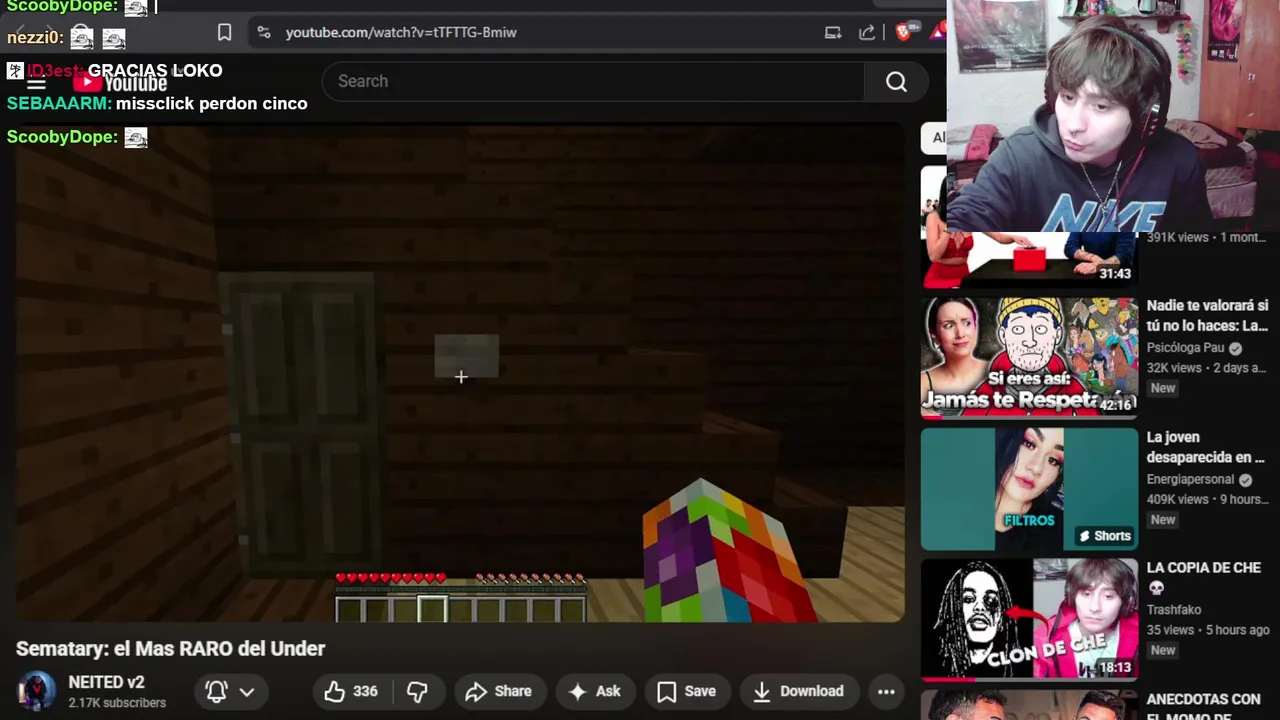
Task: Click into the YouTube Search field
Action: click(594, 81)
